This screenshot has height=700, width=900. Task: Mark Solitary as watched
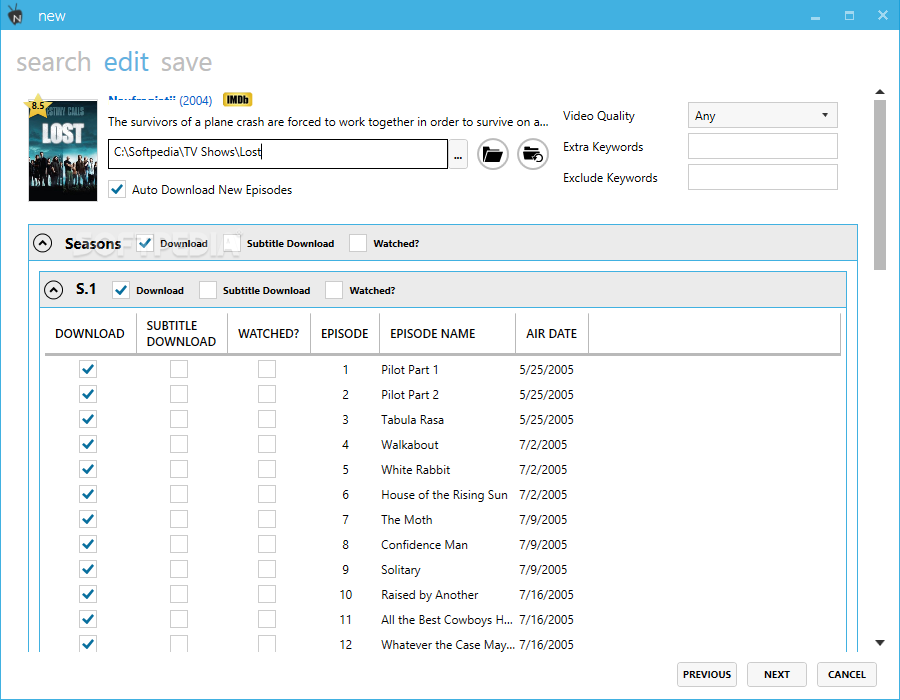266,569
